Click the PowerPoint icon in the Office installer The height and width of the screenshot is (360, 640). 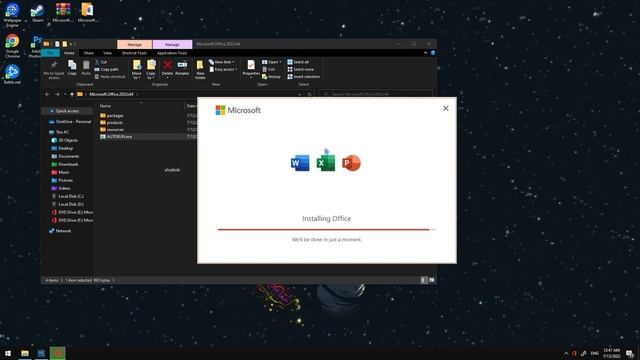click(x=351, y=163)
